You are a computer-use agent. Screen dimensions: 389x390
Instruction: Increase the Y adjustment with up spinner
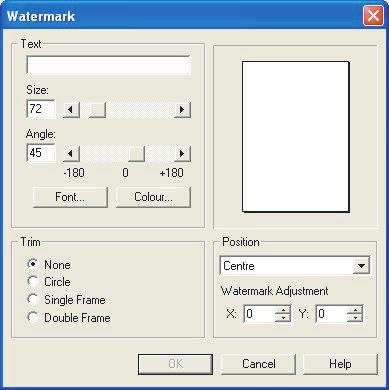[355, 310]
